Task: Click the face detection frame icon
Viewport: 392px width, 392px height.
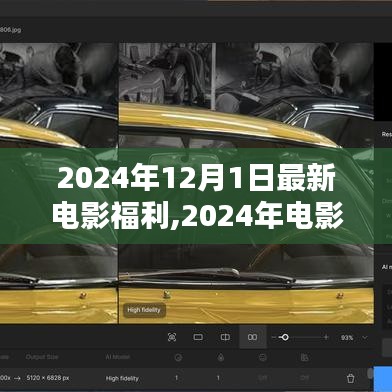Action: 172,337
